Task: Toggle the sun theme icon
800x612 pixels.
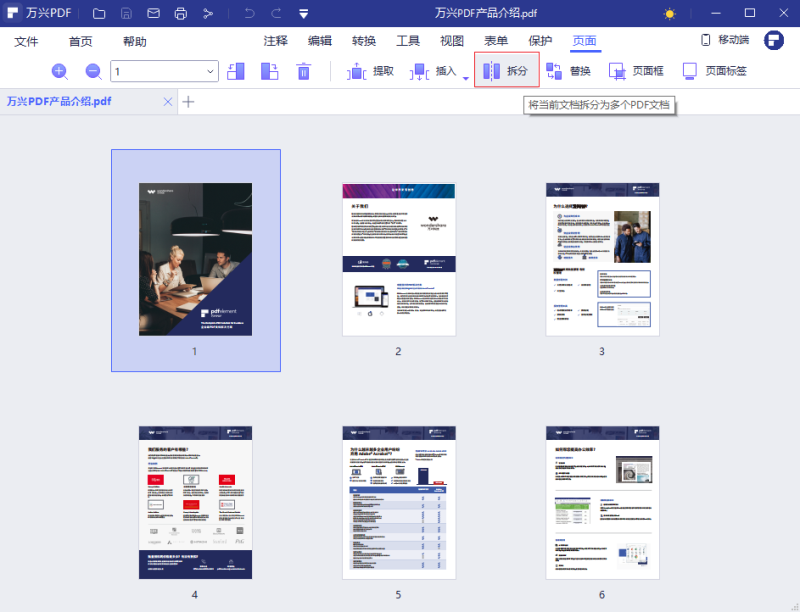Action: pyautogui.click(x=670, y=14)
